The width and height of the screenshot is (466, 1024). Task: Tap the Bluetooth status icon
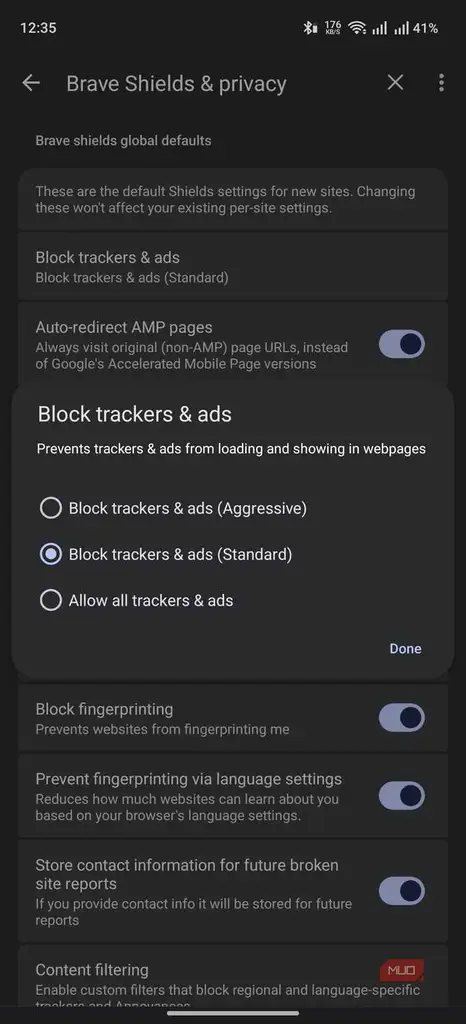pos(309,27)
